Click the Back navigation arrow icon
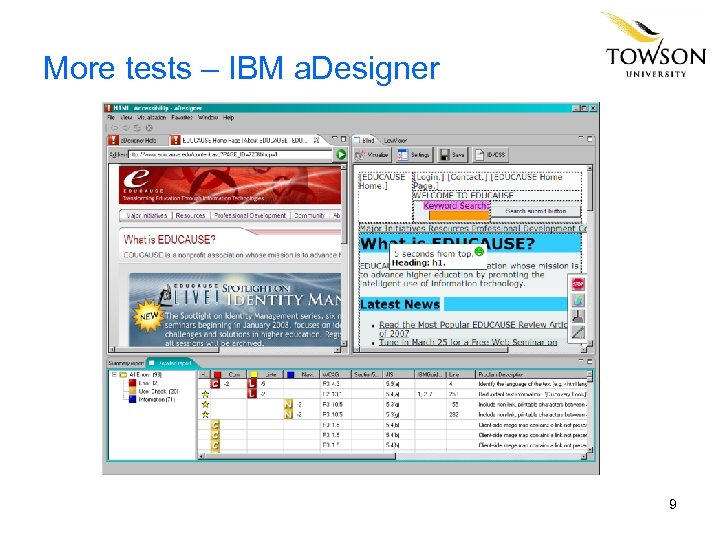This screenshot has width=720, height=540. click(x=115, y=128)
